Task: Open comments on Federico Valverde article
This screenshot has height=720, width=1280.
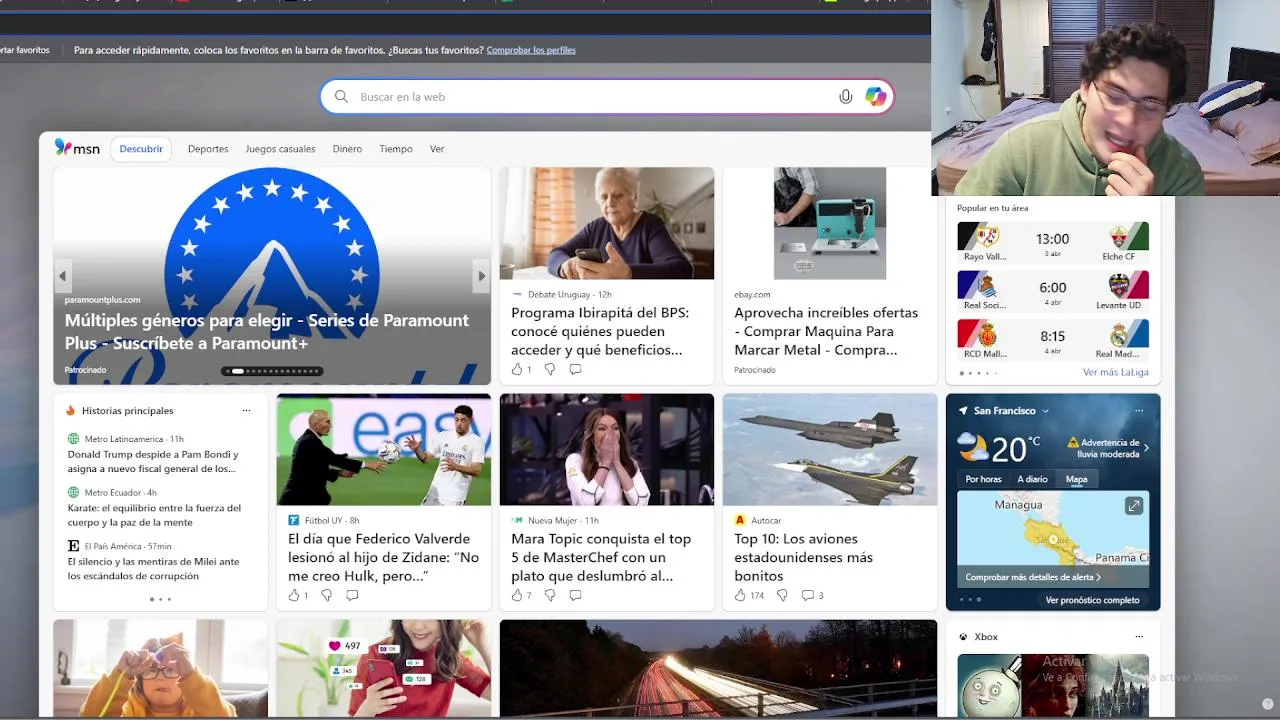Action: (352, 595)
